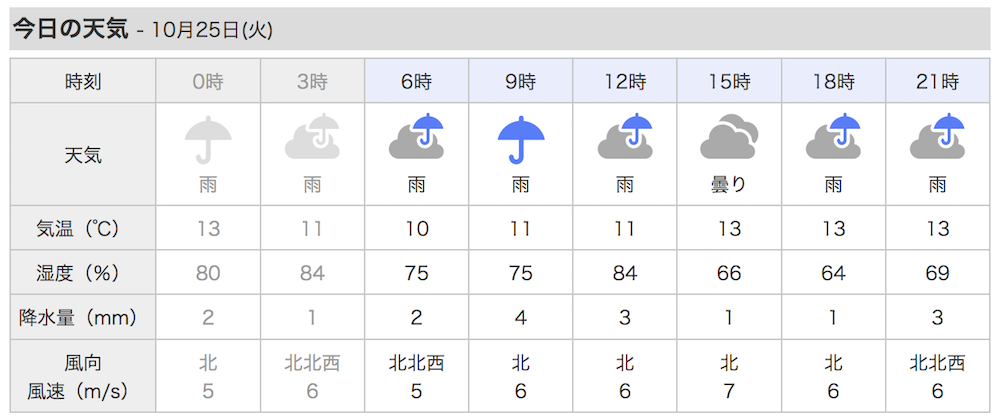The width and height of the screenshot is (1000, 418).
Task: Select the cloud and umbrella icon at 6時
Action: tap(416, 137)
